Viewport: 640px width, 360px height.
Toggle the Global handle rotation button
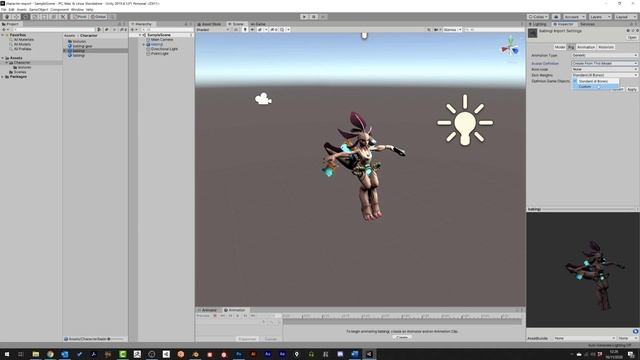pyautogui.click(x=98, y=17)
